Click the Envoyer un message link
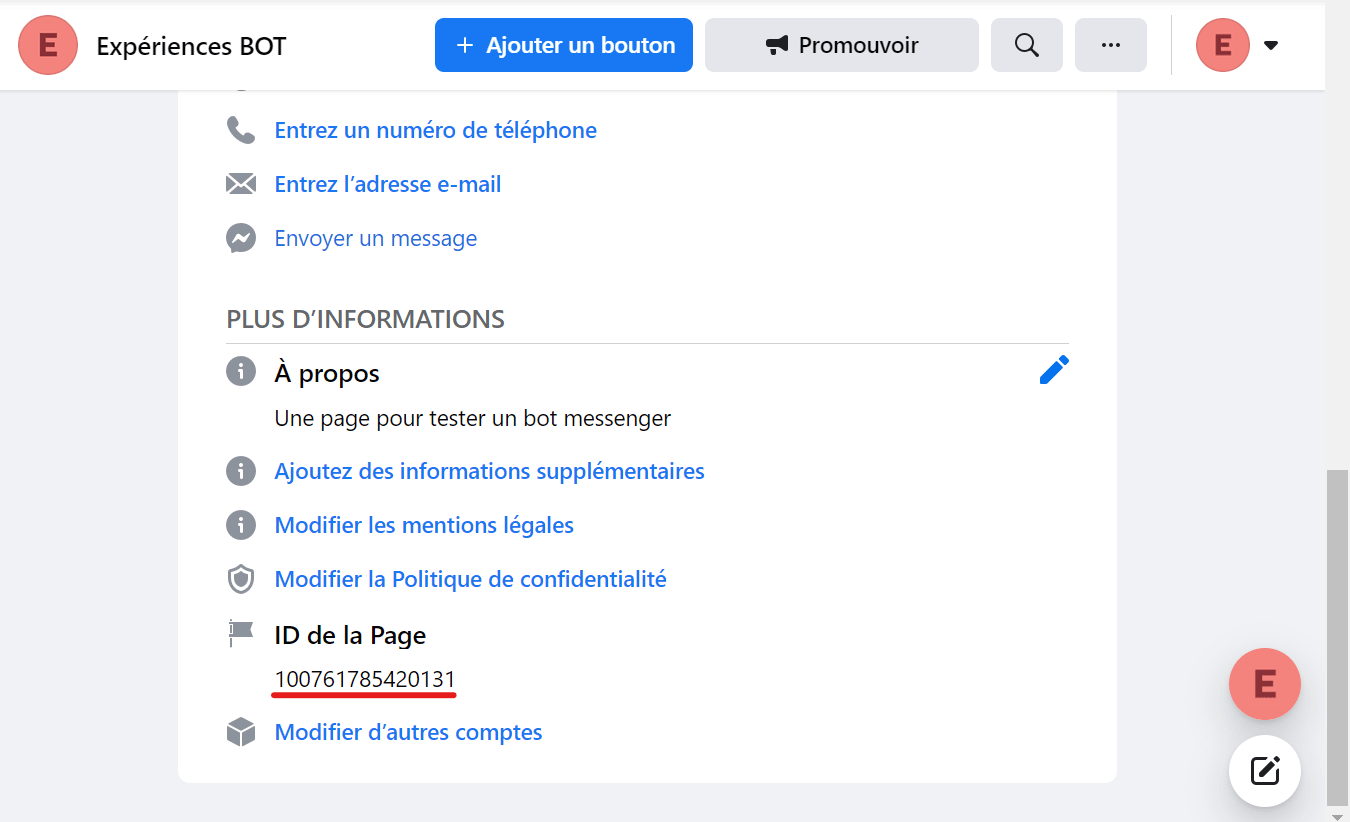1350x822 pixels. pyautogui.click(x=376, y=238)
